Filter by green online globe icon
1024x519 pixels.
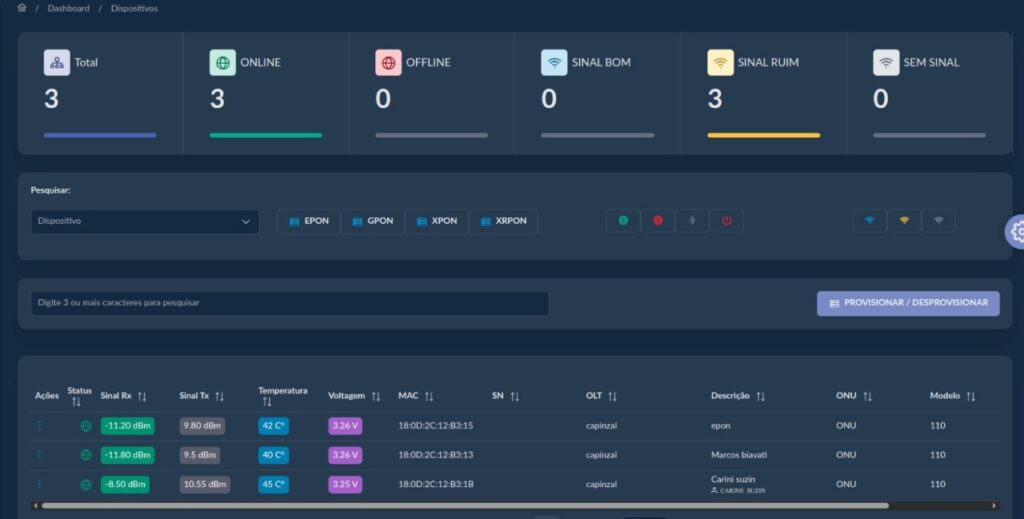tap(623, 221)
